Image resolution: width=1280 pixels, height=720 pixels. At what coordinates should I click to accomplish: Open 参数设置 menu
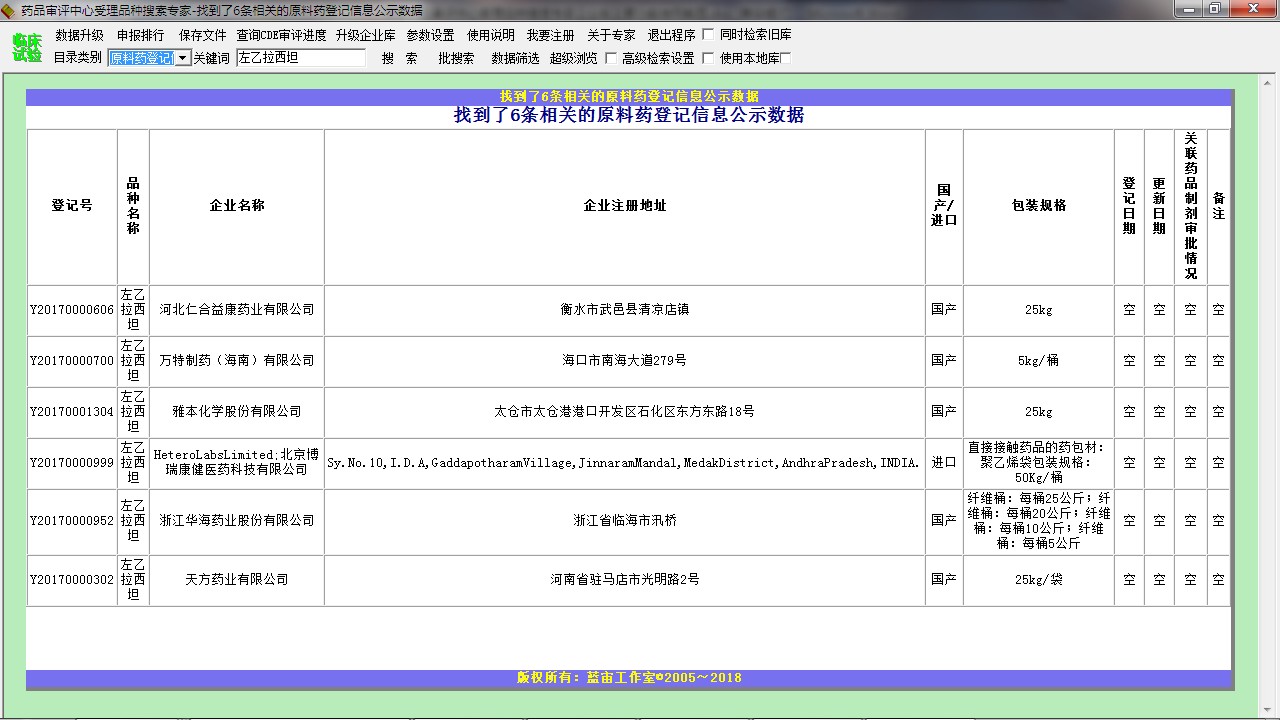(x=430, y=35)
